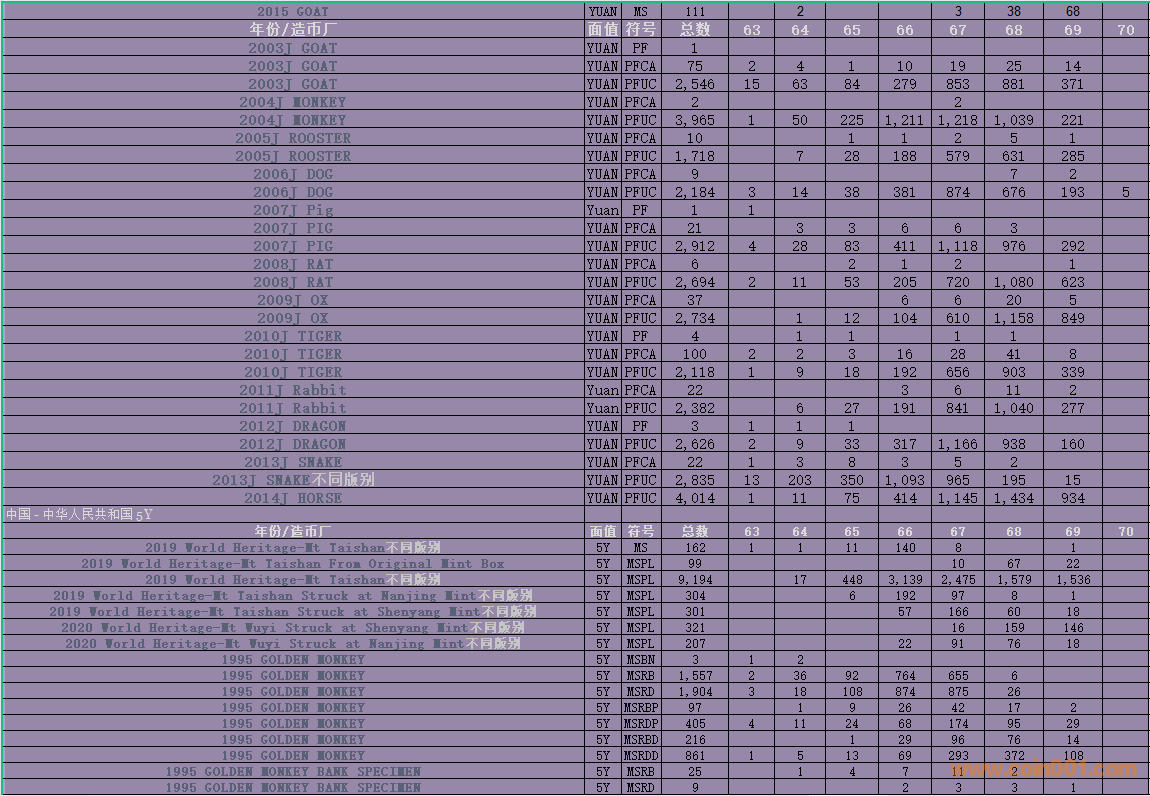This screenshot has width=1150, height=796.
Task: Click Wuyi Struck at Nanjing Mint entry
Action: [x=292, y=644]
